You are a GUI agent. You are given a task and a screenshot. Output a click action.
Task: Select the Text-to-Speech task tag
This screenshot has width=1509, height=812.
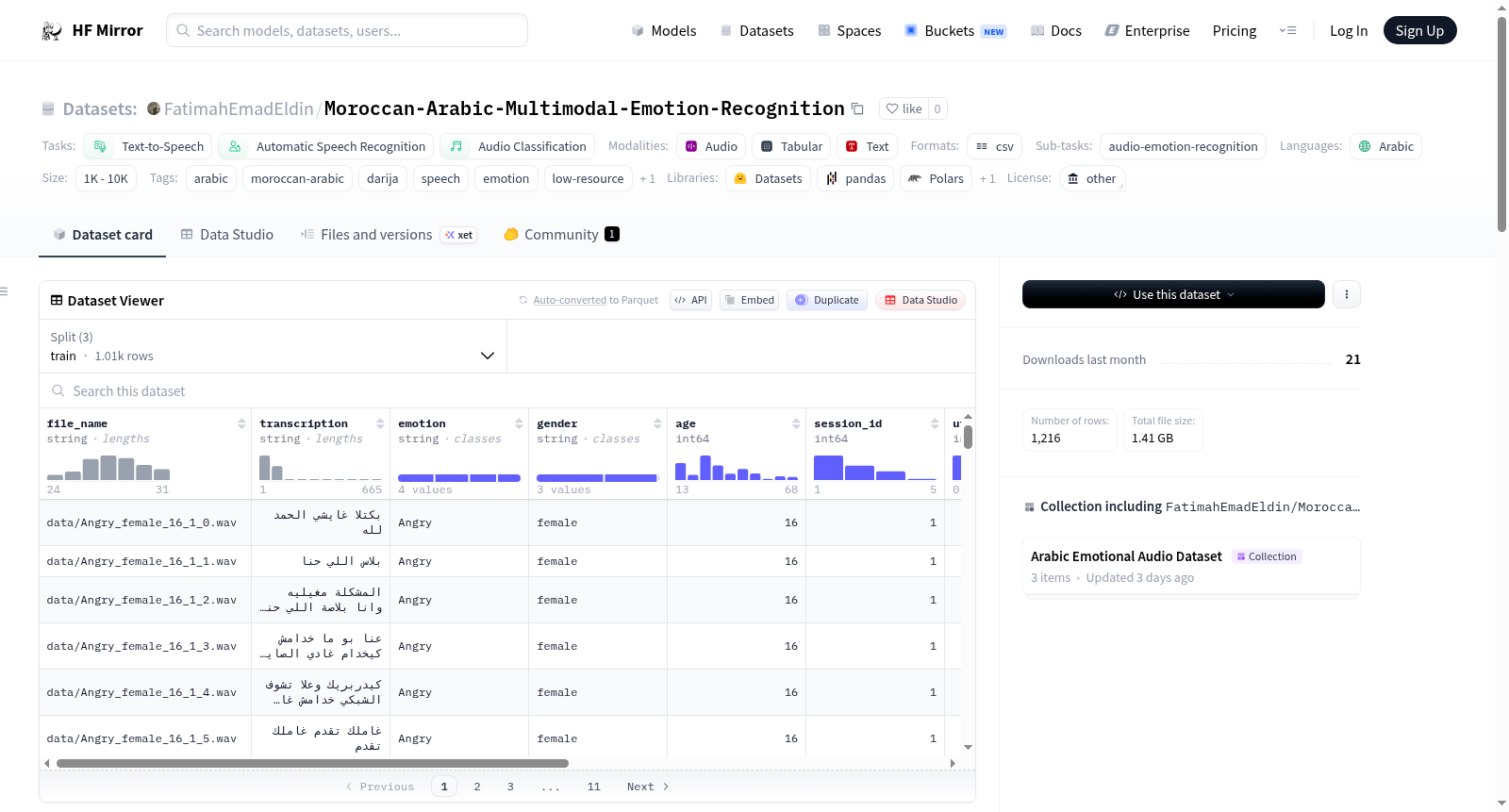tap(148, 146)
